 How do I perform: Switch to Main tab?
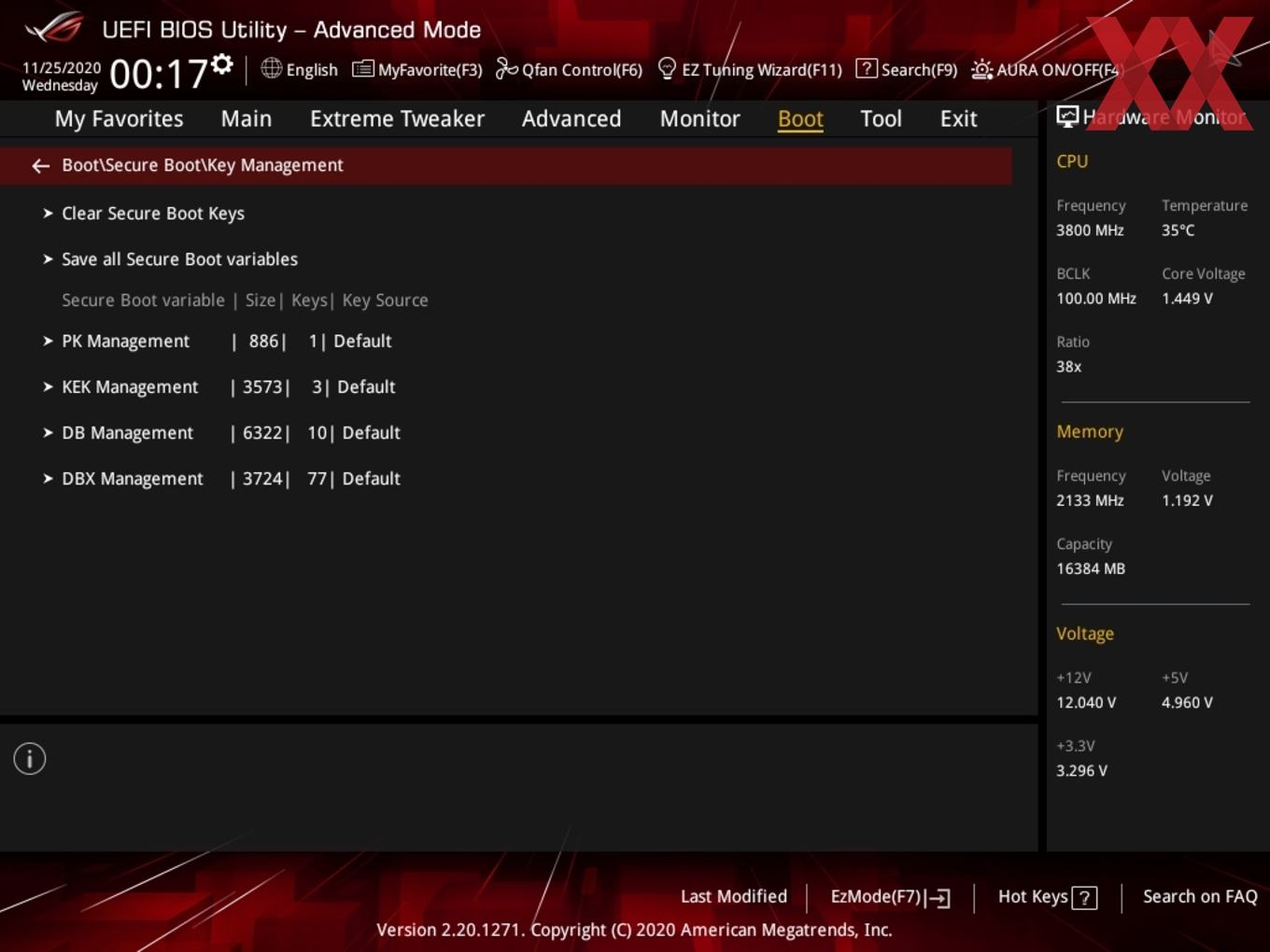[247, 119]
